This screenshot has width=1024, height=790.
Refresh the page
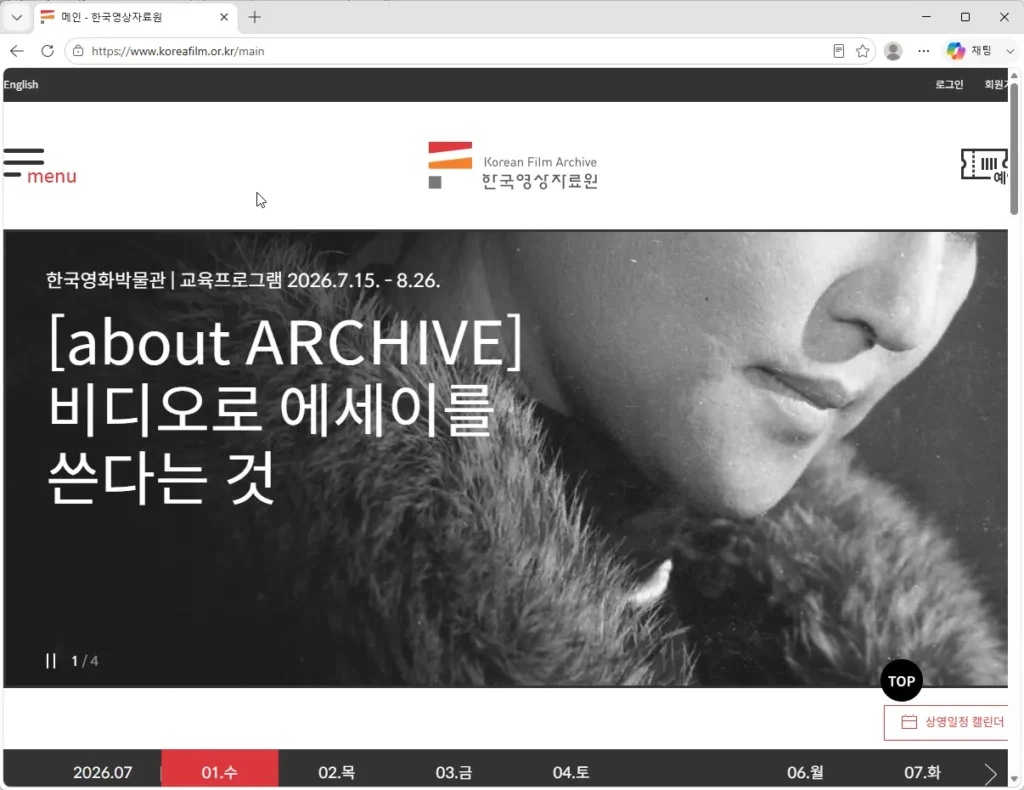pyautogui.click(x=47, y=51)
